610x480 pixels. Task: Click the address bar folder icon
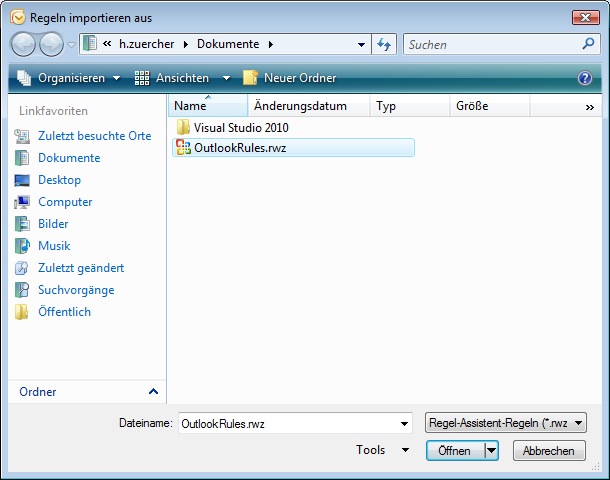[x=90, y=44]
